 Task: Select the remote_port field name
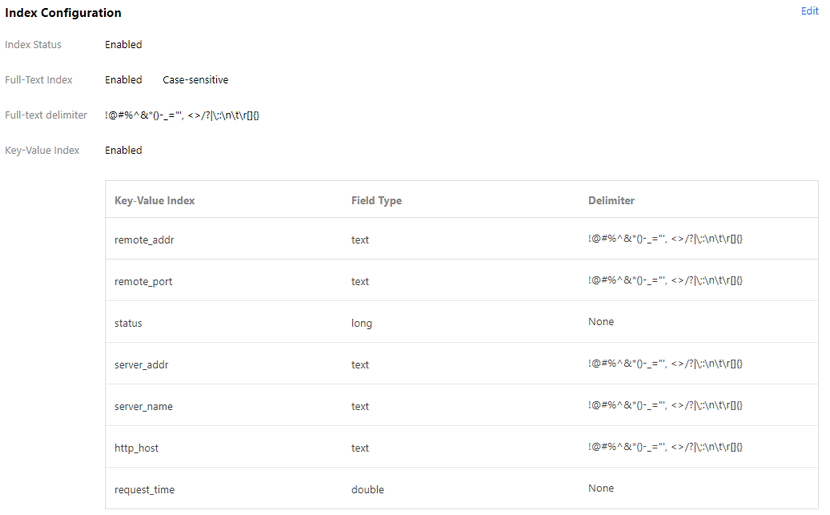tap(143, 282)
